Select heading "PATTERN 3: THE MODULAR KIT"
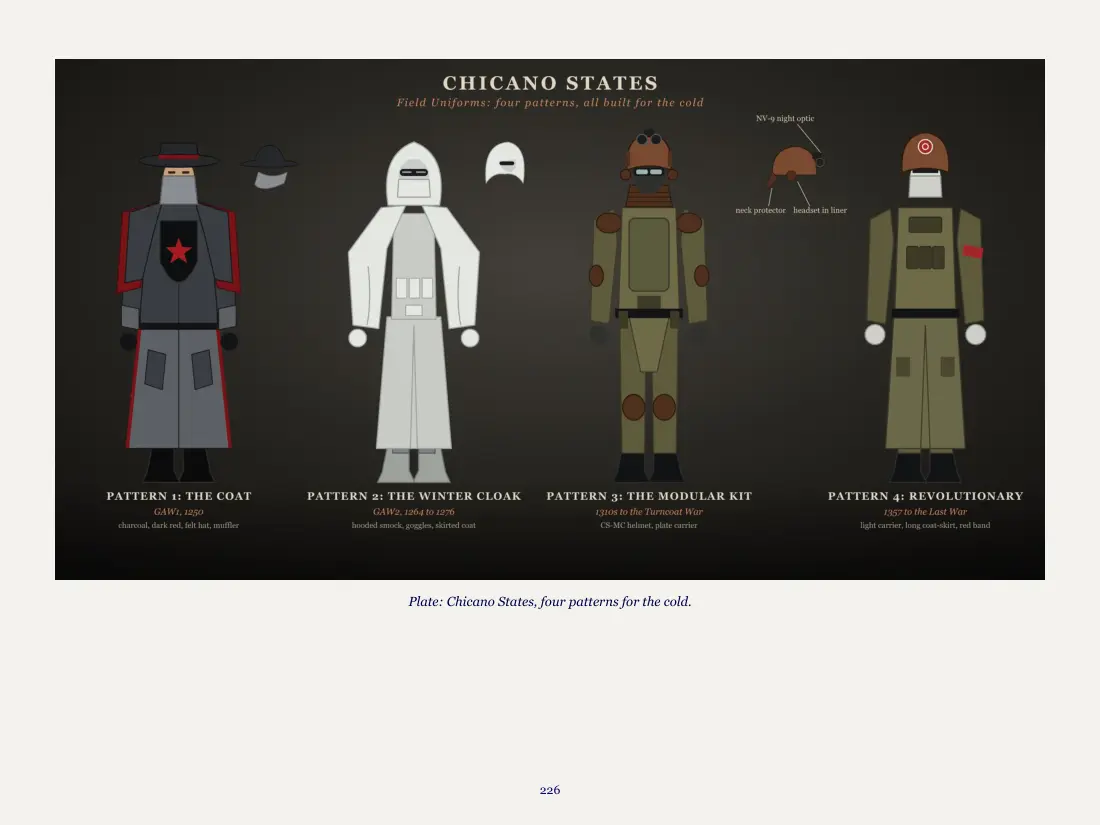This screenshot has height=825, width=1100. [649, 496]
